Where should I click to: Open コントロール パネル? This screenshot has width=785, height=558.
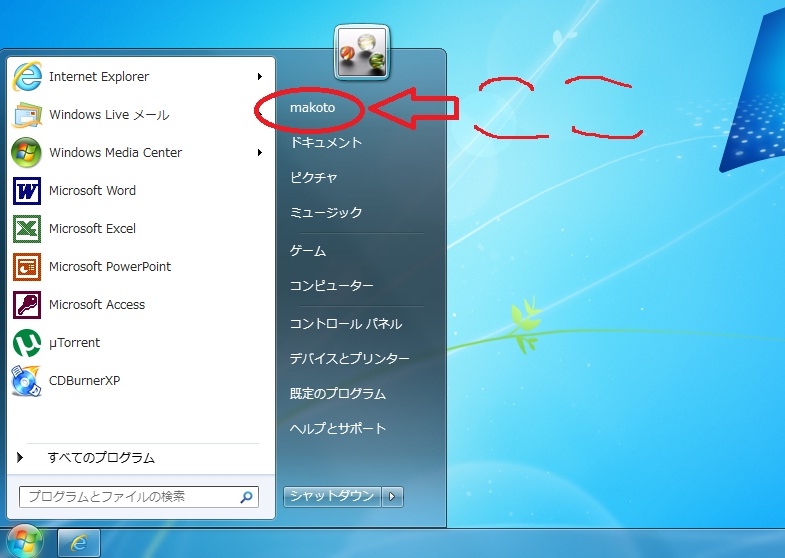click(346, 324)
